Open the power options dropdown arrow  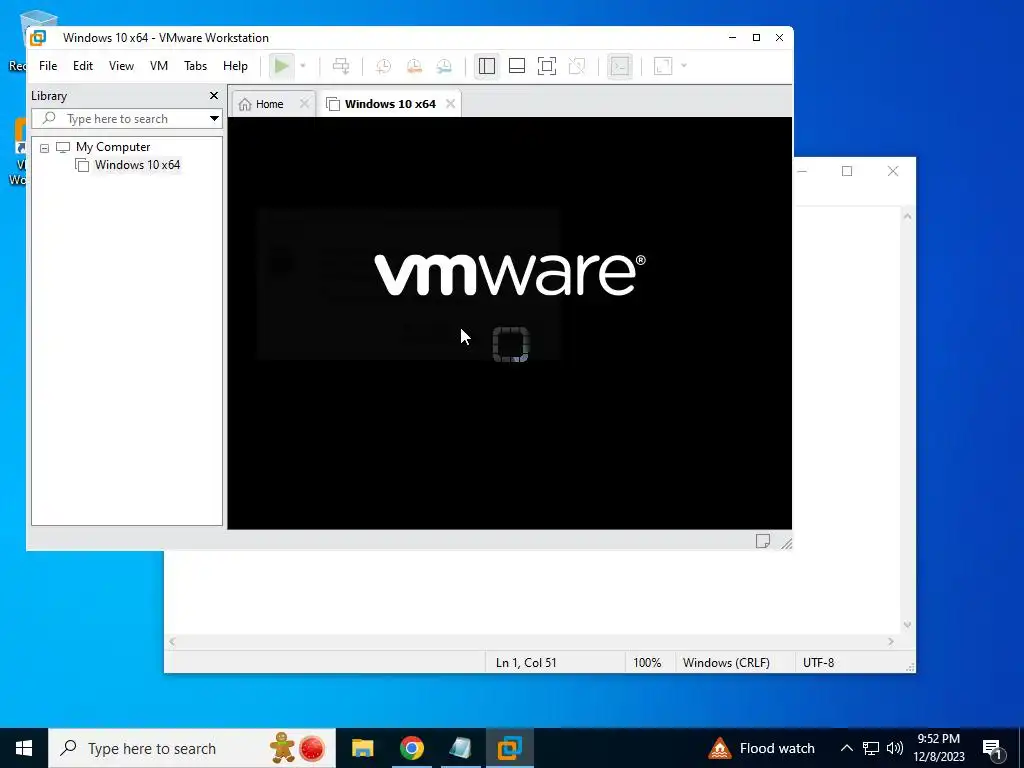pyautogui.click(x=303, y=66)
